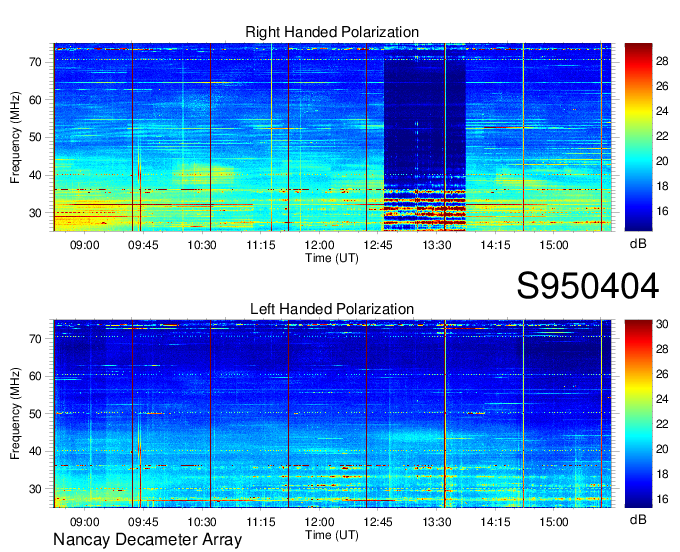Image resolution: width=680 pixels, height=552 pixels.
Task: Click the dB unit label of the top colorbar
Action: coord(638,244)
